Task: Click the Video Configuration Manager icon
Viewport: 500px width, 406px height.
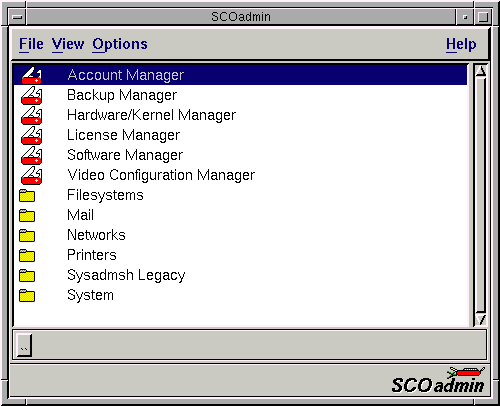Action: pyautogui.click(x=31, y=175)
